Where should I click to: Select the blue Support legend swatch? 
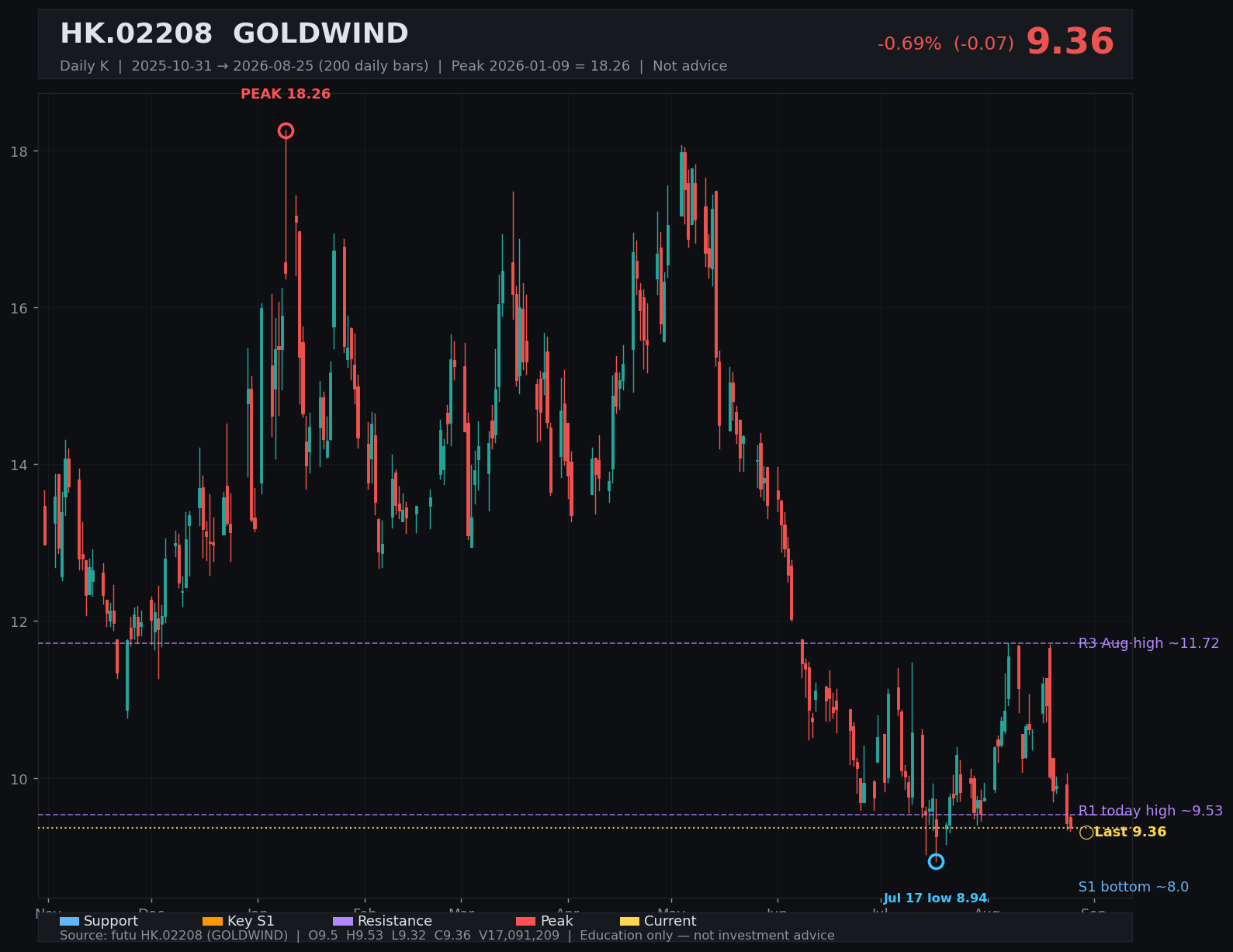coord(69,921)
